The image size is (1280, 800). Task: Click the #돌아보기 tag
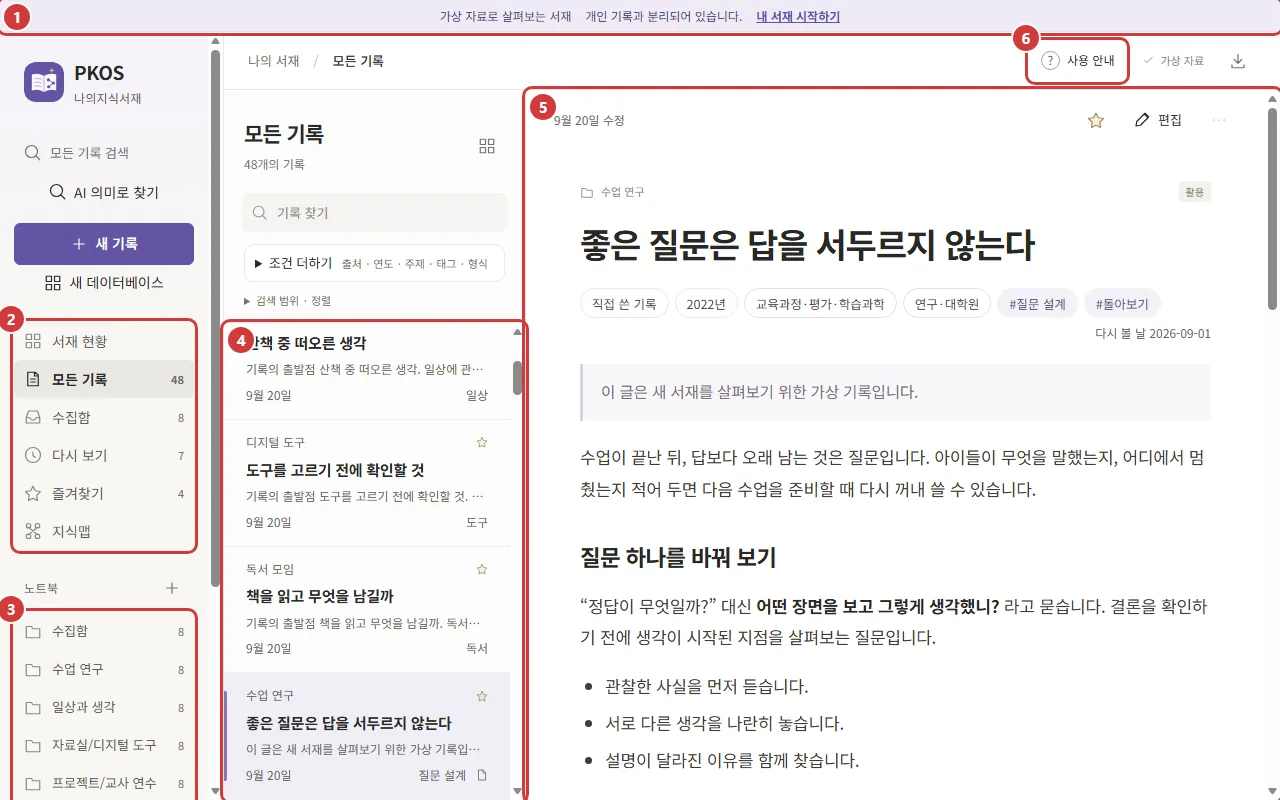tap(1122, 304)
